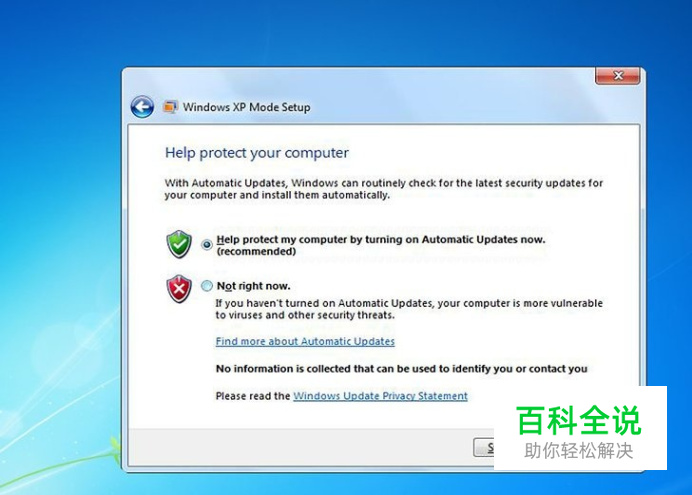Click the gray 助你轻松解决 watermark caption
Image resolution: width=692 pixels, height=495 pixels.
(578, 451)
